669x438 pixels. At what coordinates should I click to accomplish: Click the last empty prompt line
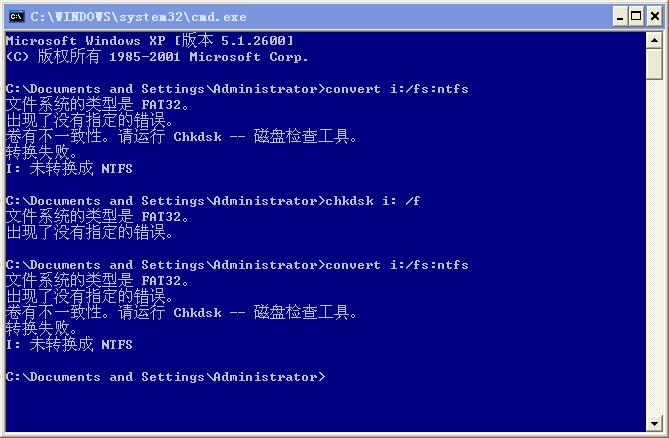click(166, 377)
